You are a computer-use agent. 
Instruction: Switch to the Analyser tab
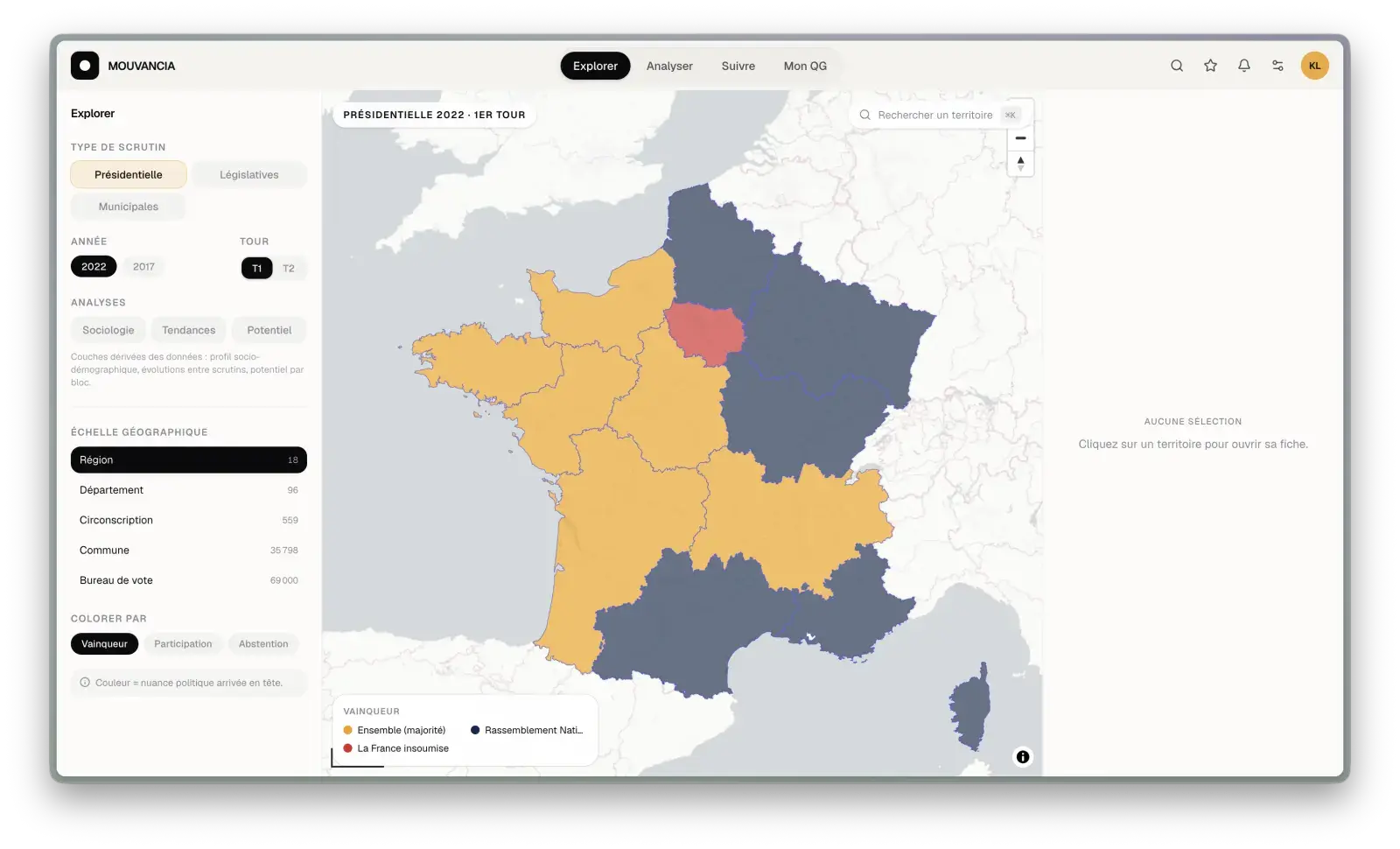669,66
